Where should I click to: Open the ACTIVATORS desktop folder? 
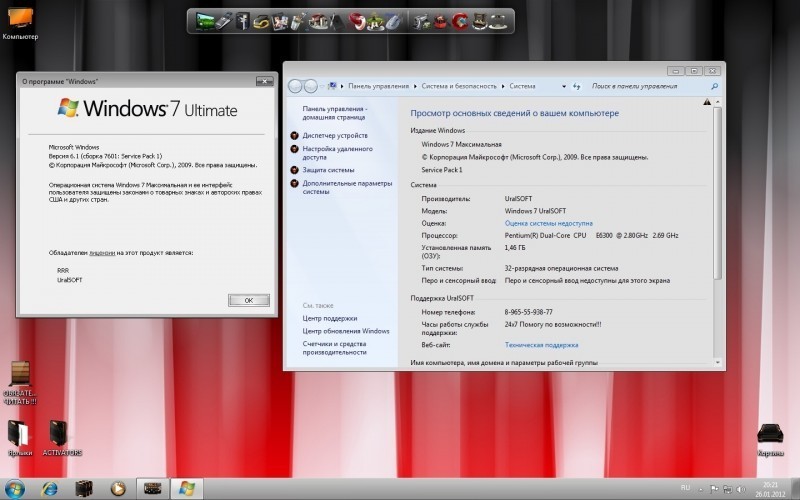pyautogui.click(x=62, y=438)
